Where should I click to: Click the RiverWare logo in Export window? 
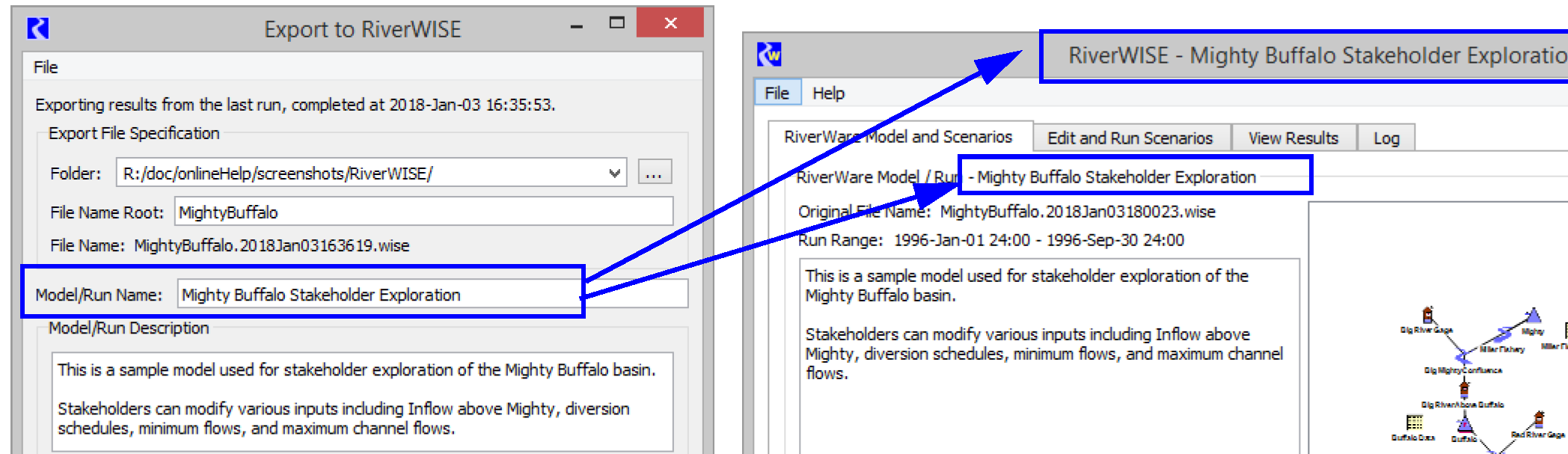point(37,28)
